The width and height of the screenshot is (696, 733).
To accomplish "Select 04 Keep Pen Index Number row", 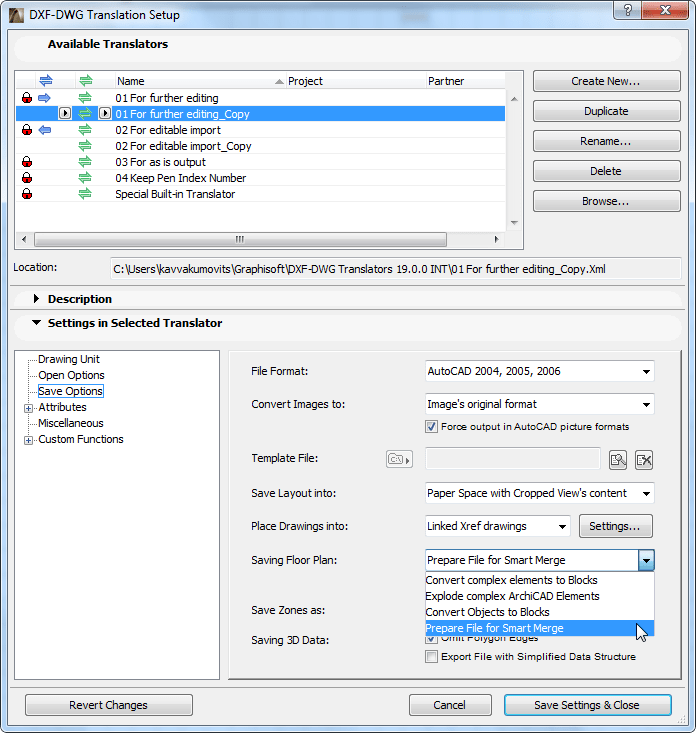I will pos(261,178).
